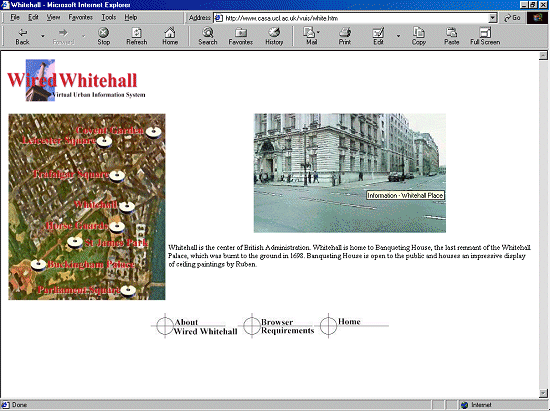Select the Parliament Square map marker

click(128, 290)
